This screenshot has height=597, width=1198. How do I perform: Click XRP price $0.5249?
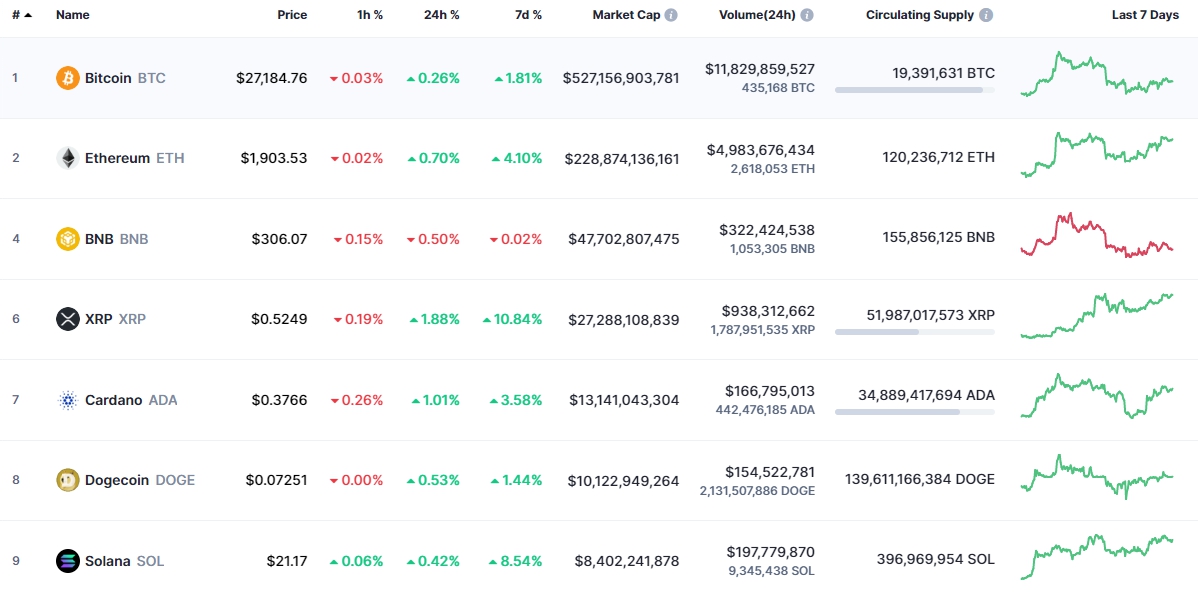coord(280,319)
